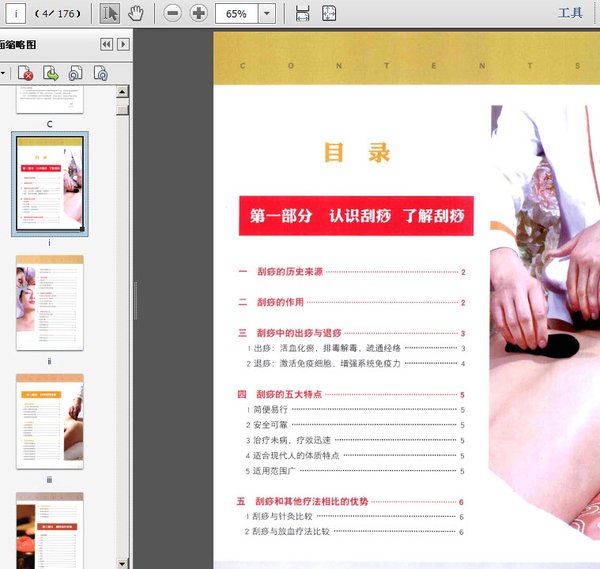The width and height of the screenshot is (600, 569).
Task: Click entry 适合现代人的体质特点
Action: click(296, 455)
